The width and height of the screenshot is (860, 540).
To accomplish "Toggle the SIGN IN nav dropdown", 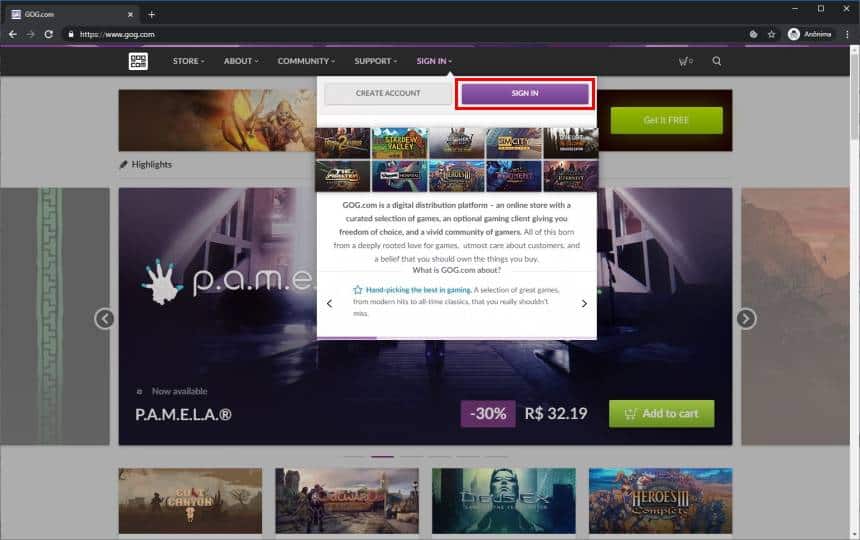I will pos(434,61).
